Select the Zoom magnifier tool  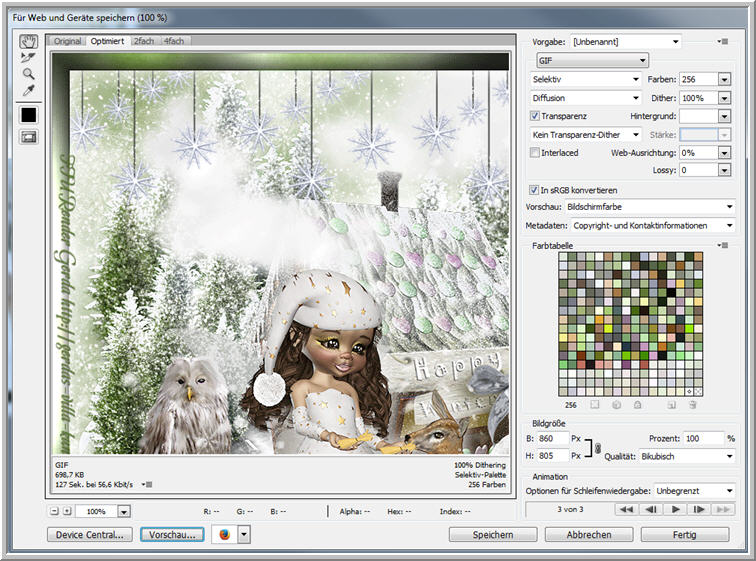coord(28,74)
